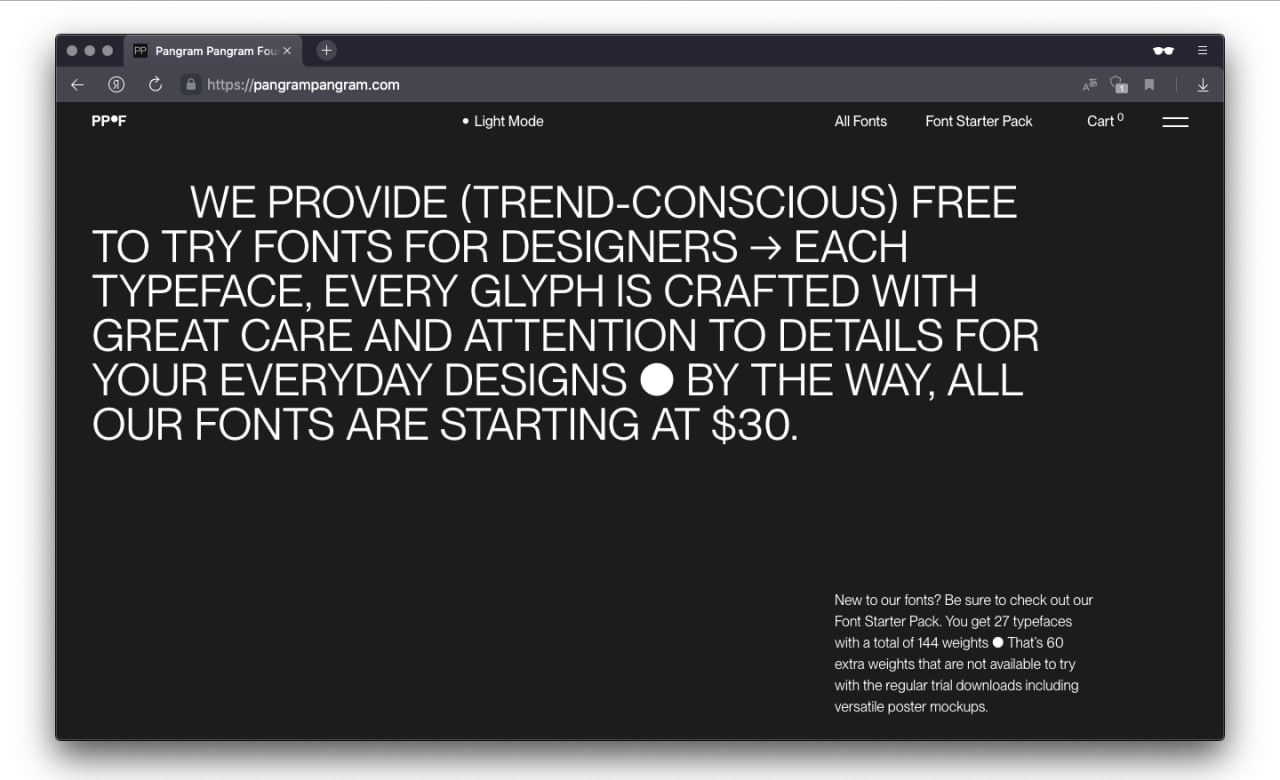Click the text 'versatile poster mockups.'
Viewport: 1280px width, 780px height.
point(911,706)
